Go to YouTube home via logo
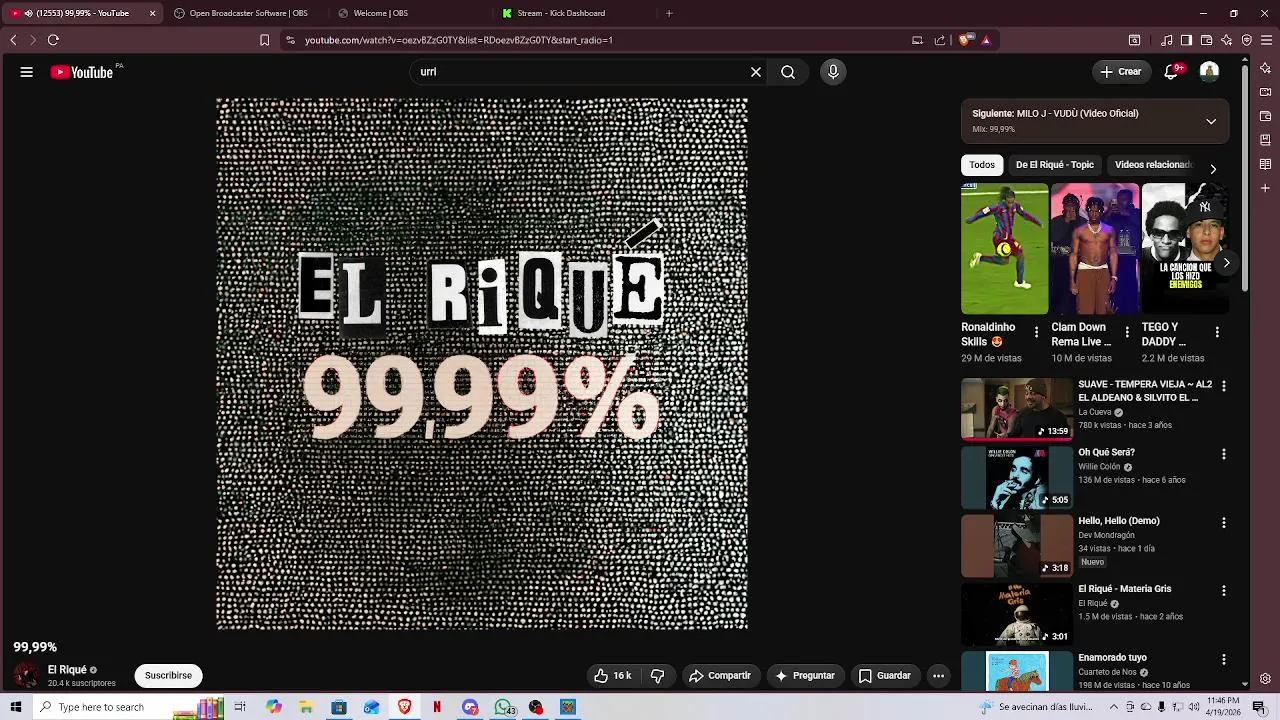The image size is (1280, 720). click(82, 72)
